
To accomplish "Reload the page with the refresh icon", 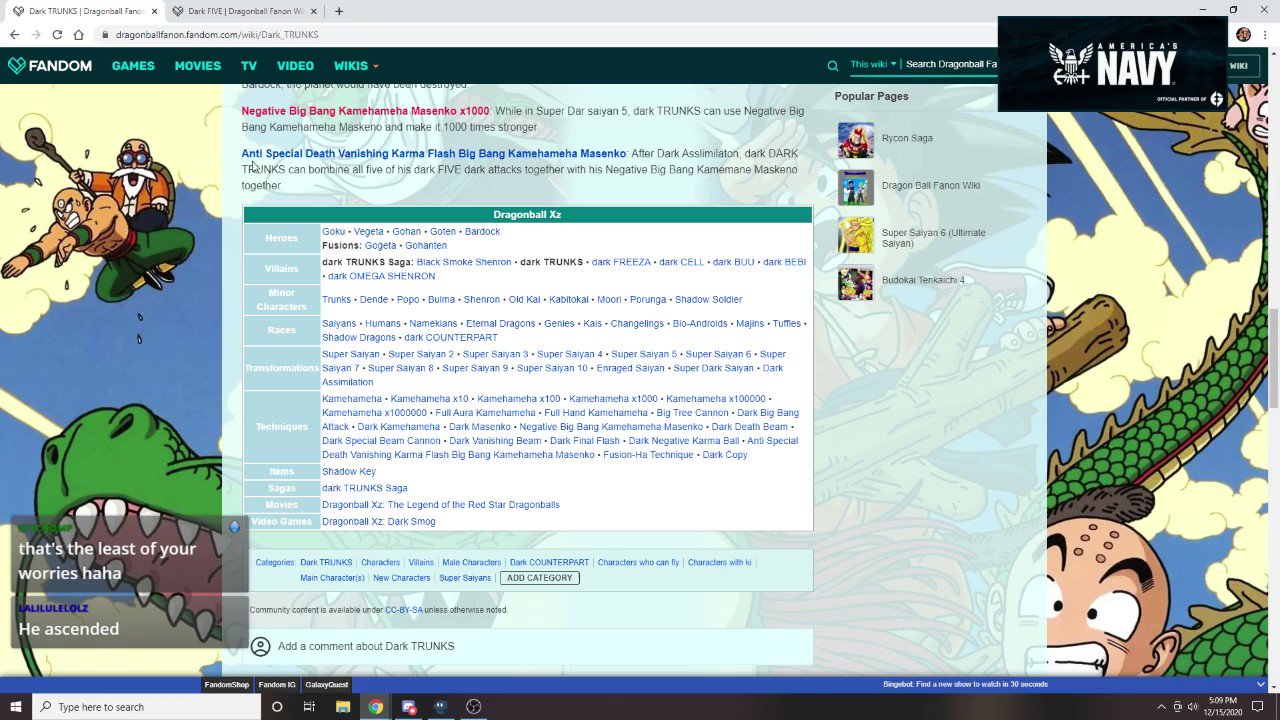I will (x=57, y=34).
